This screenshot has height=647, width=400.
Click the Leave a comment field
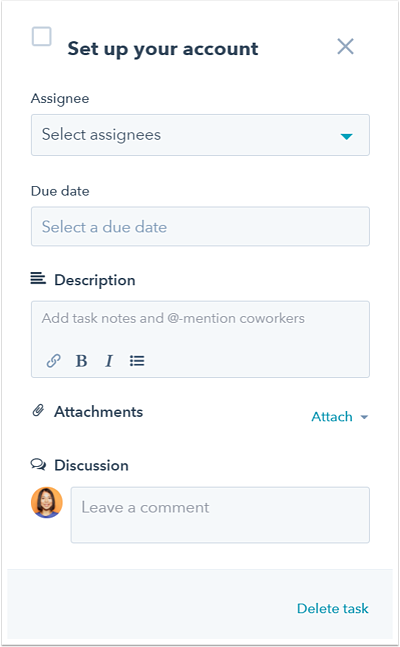(220, 515)
